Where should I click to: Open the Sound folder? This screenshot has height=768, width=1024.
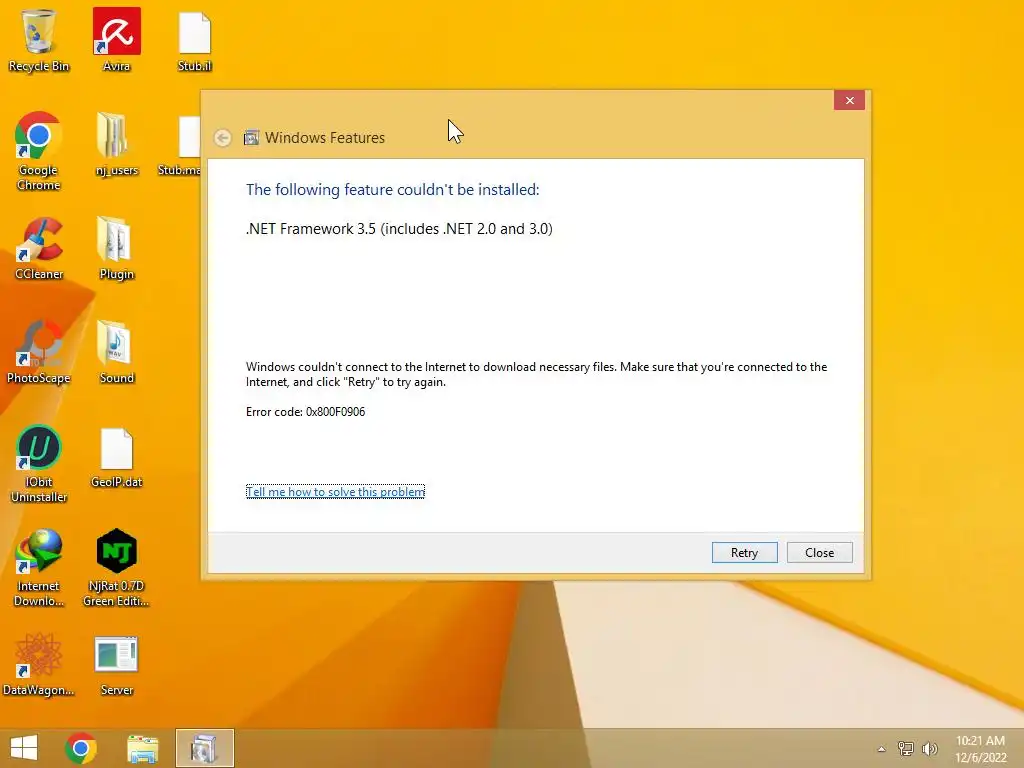tap(116, 351)
